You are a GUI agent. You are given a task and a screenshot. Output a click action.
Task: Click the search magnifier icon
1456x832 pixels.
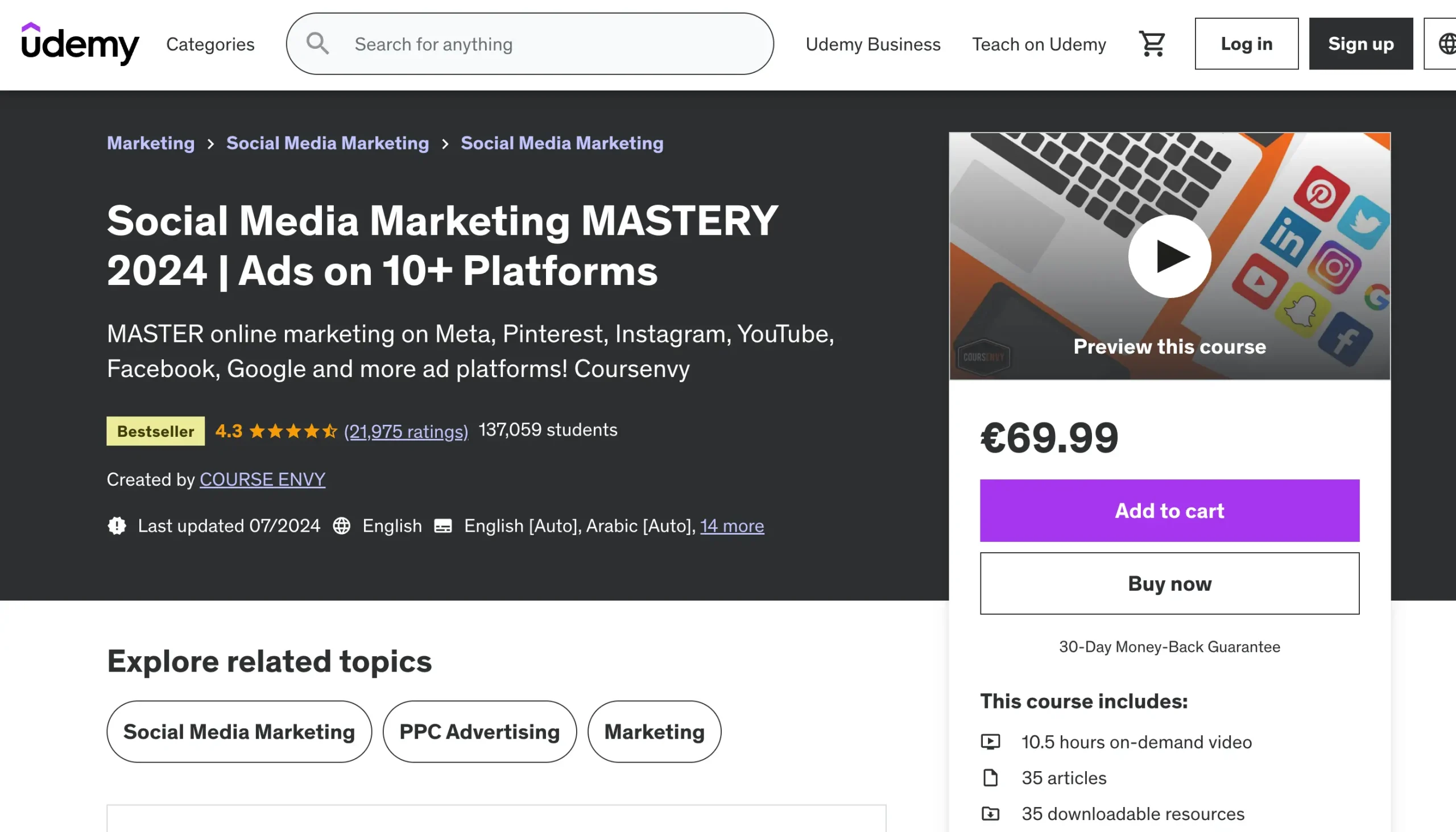click(318, 44)
